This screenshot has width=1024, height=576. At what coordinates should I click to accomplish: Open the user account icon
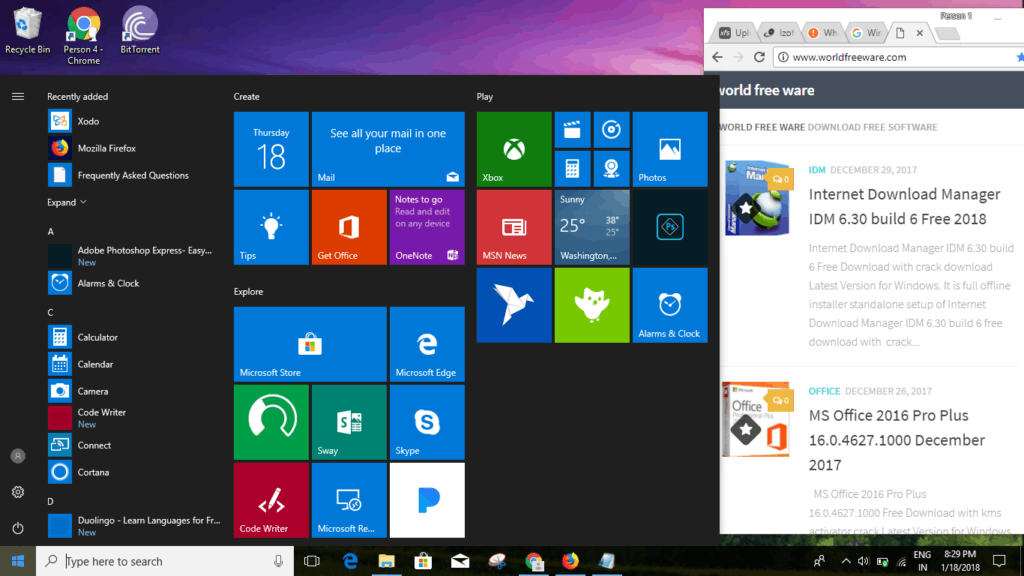coord(18,456)
